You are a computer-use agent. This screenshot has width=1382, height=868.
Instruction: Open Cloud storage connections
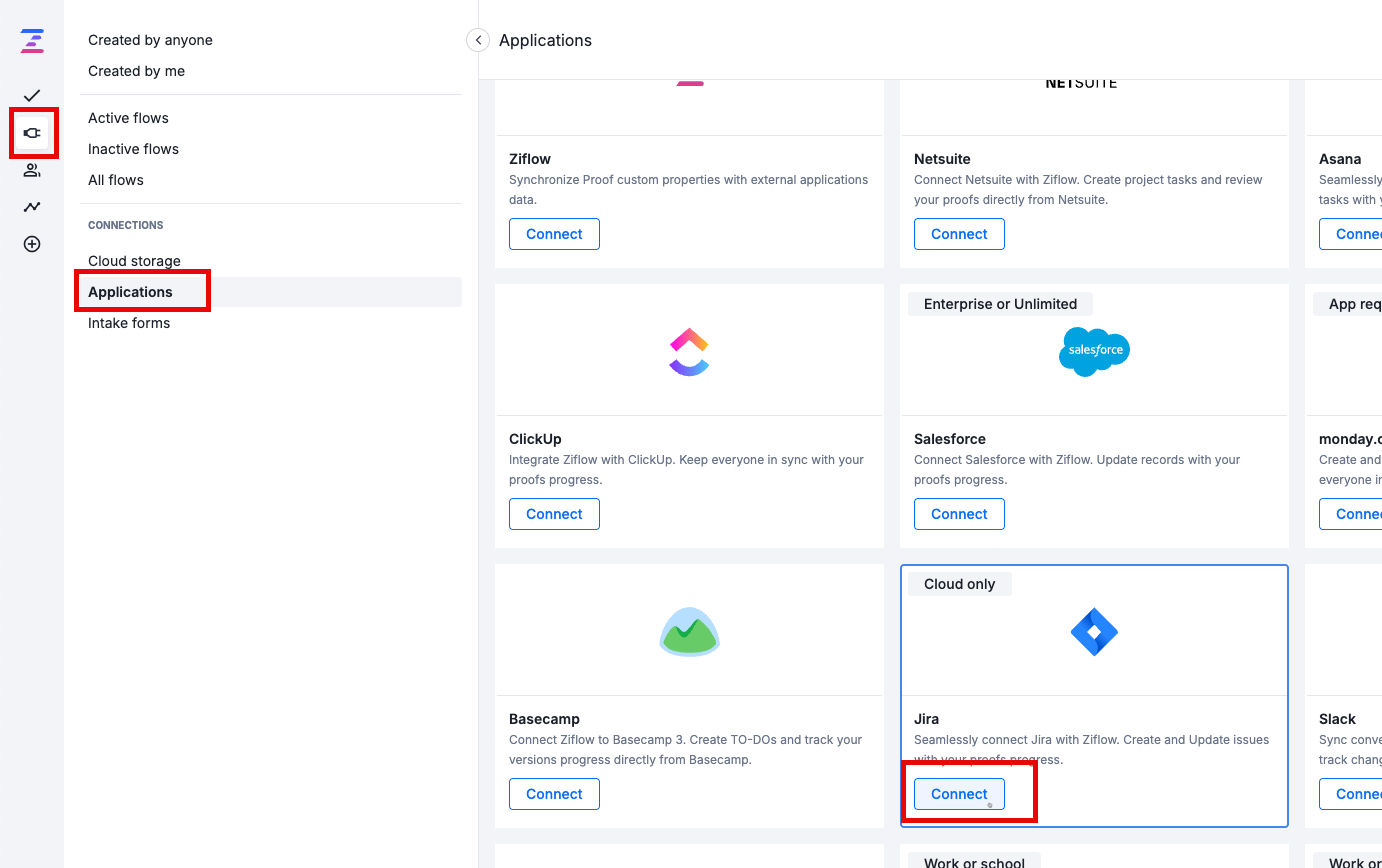pos(134,261)
